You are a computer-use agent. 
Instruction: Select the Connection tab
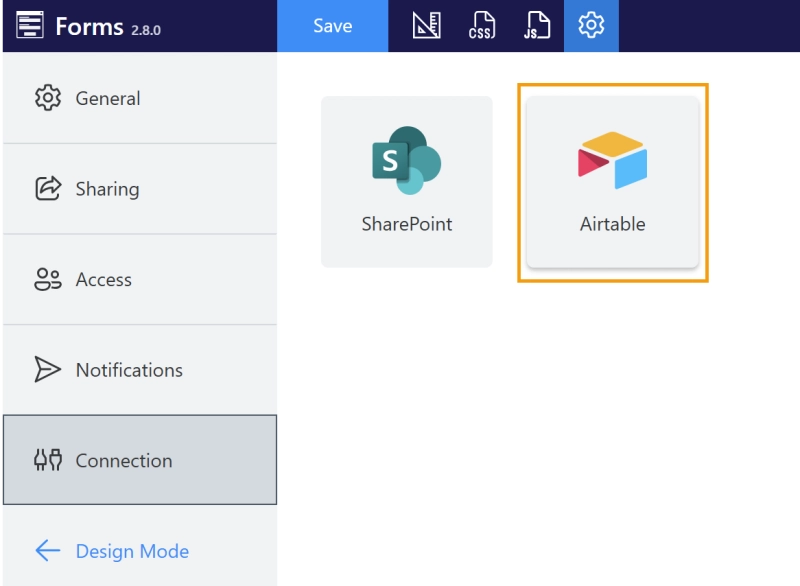click(x=140, y=460)
